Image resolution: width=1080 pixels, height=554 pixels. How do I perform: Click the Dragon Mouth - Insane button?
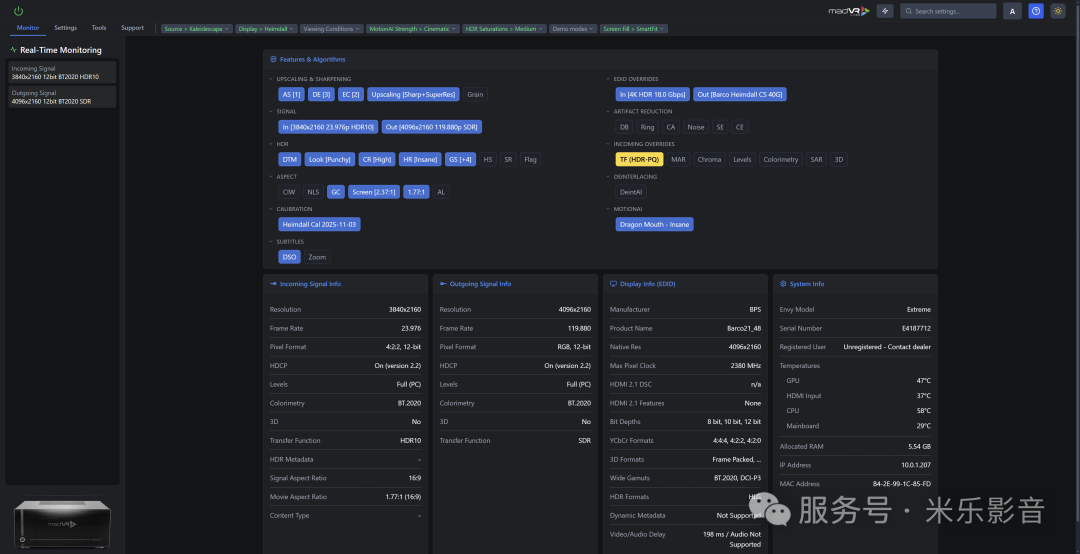click(x=655, y=225)
